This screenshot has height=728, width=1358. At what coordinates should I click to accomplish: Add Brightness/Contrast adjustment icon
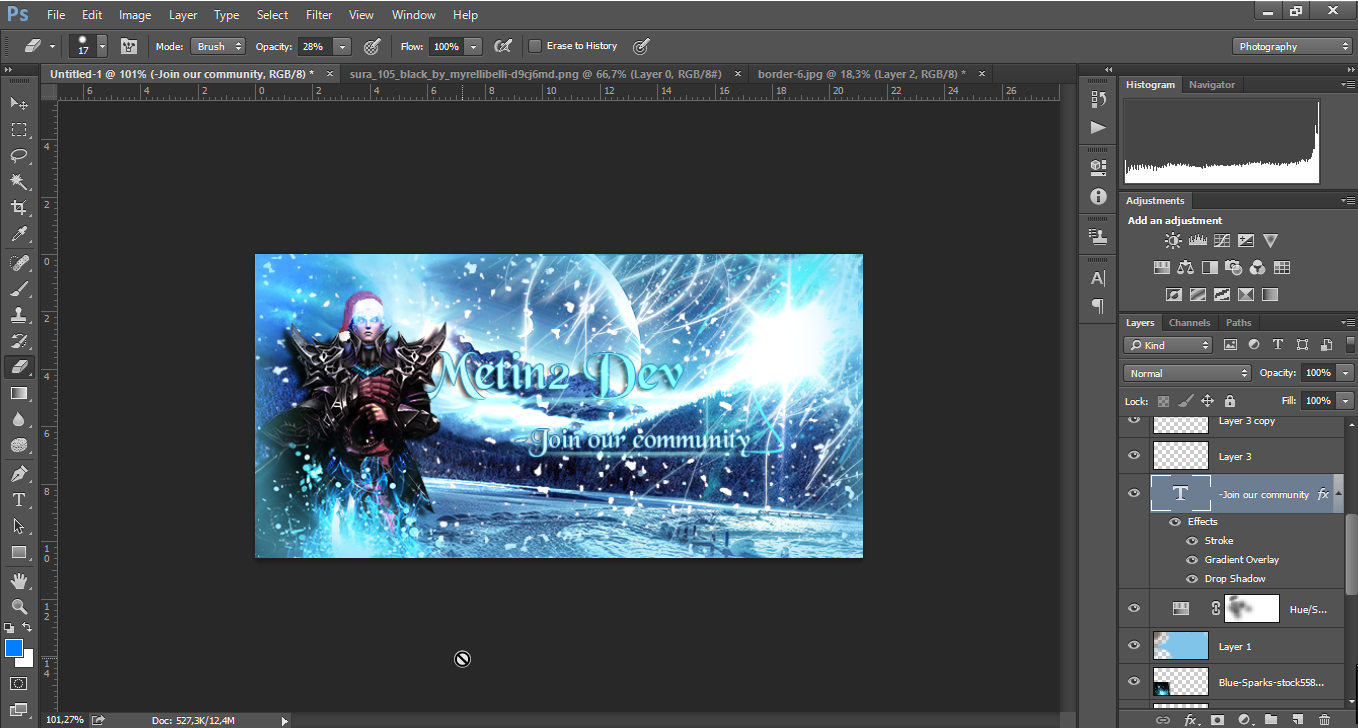[x=1173, y=241]
